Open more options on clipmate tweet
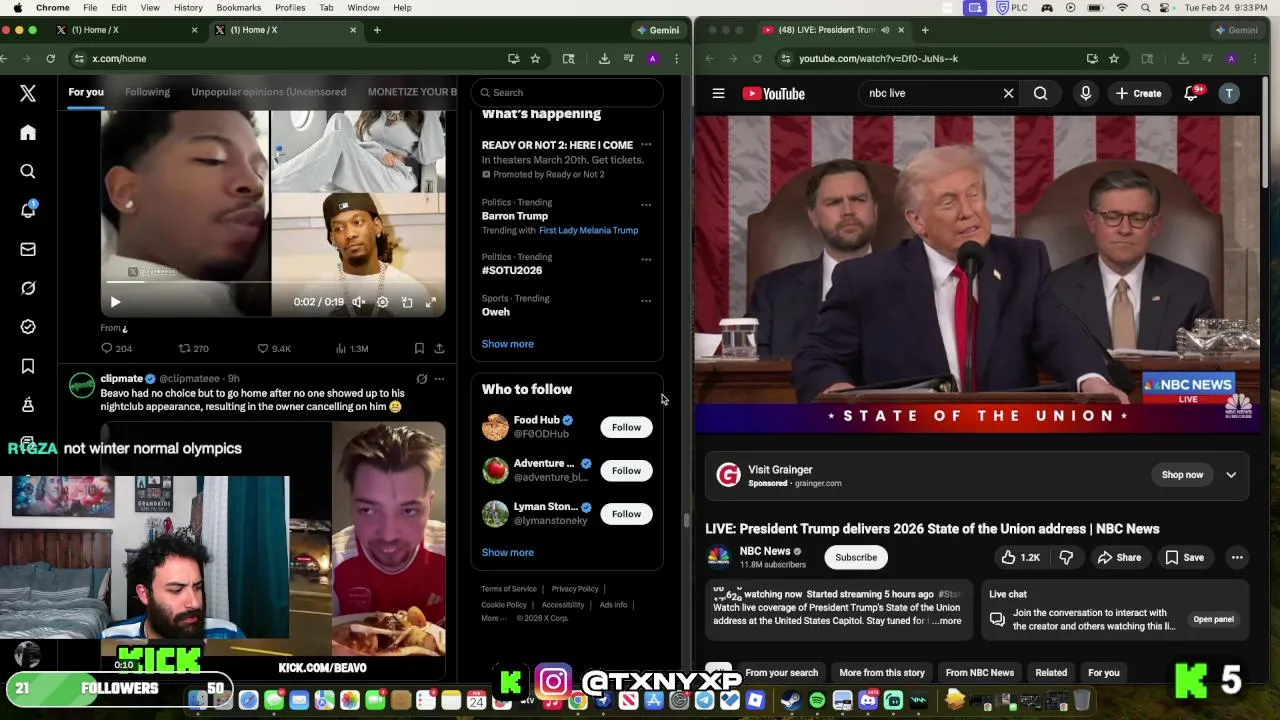This screenshot has width=1280, height=720. pyautogui.click(x=439, y=379)
